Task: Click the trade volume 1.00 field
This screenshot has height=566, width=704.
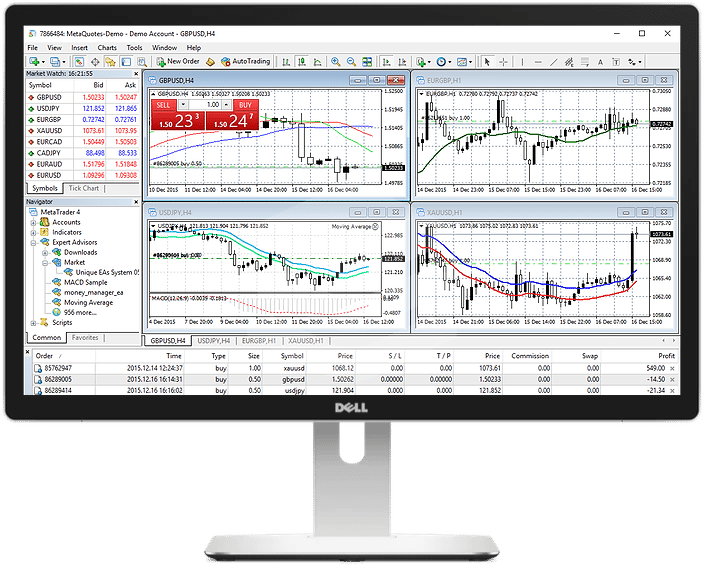Action: 205,105
